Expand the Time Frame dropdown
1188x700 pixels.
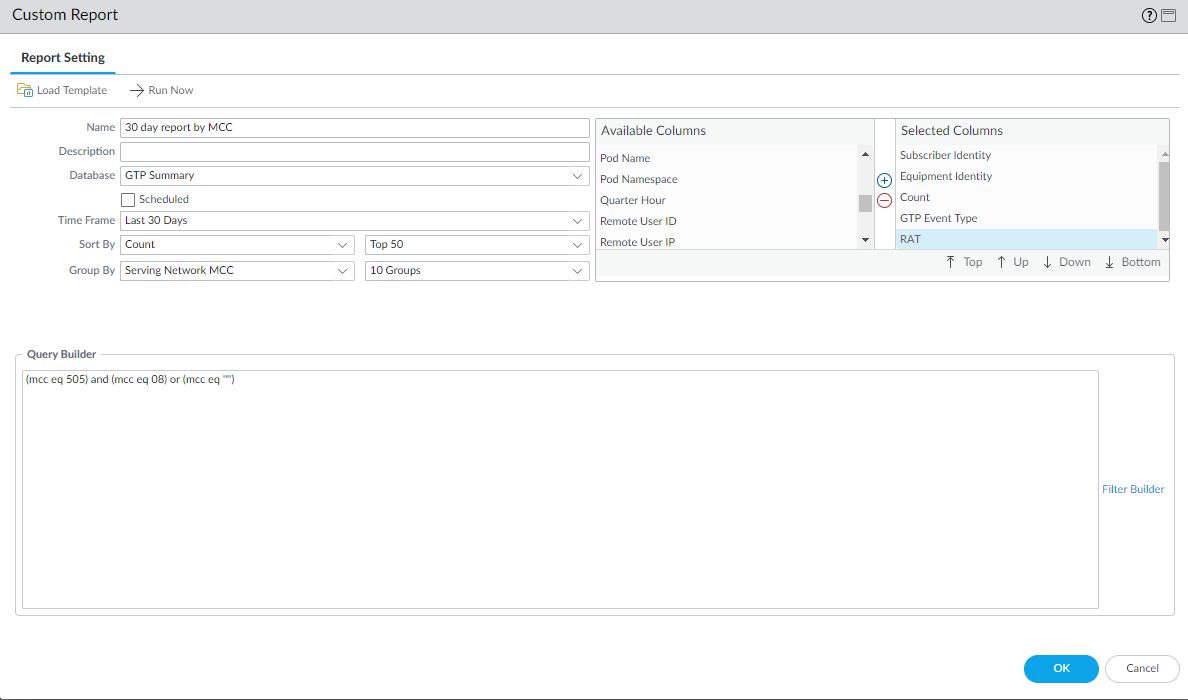tap(577, 220)
